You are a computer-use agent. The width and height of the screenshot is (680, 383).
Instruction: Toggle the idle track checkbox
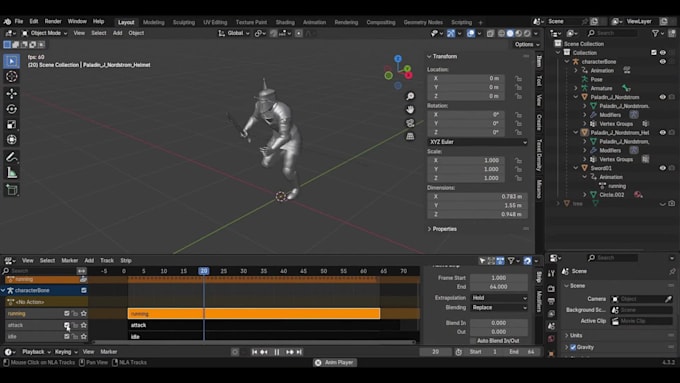pos(67,336)
